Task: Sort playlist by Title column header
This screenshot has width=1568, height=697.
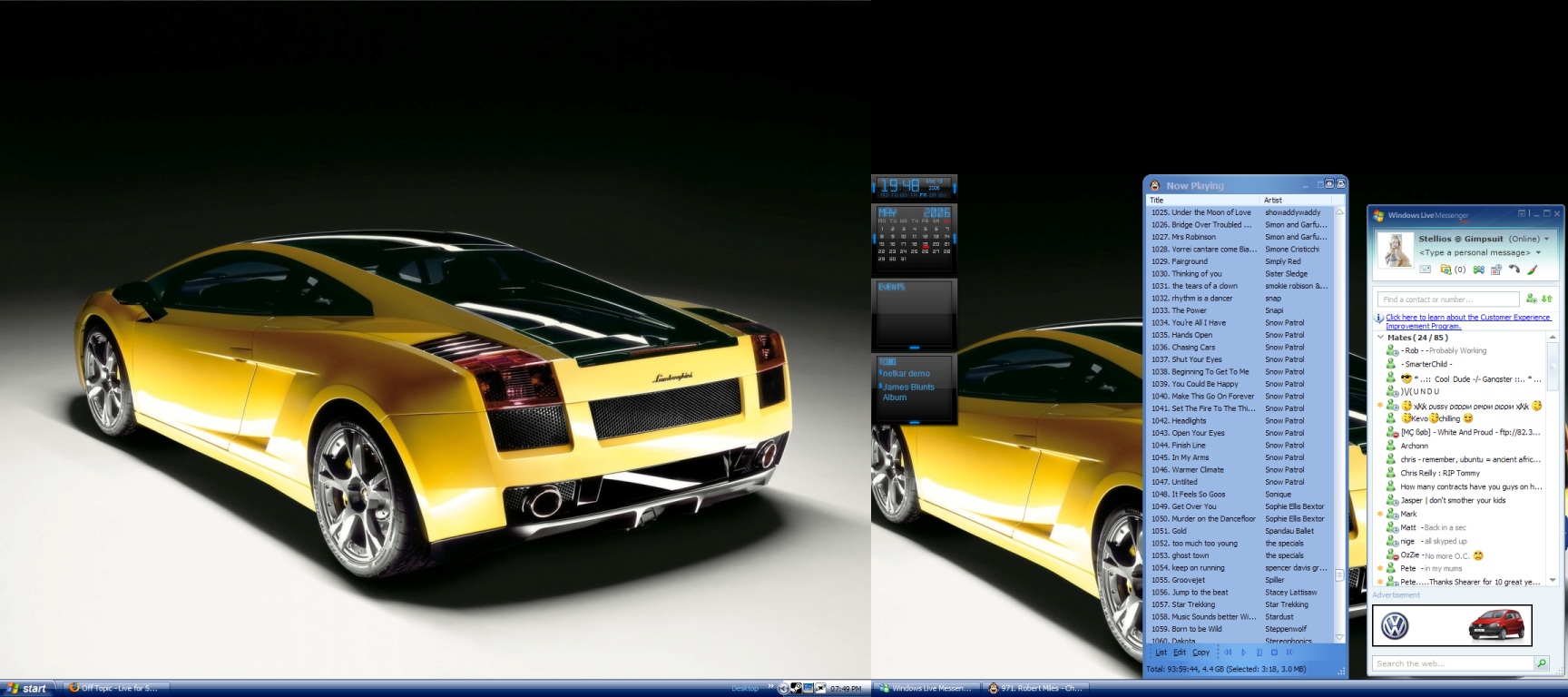Action: coord(1204,200)
